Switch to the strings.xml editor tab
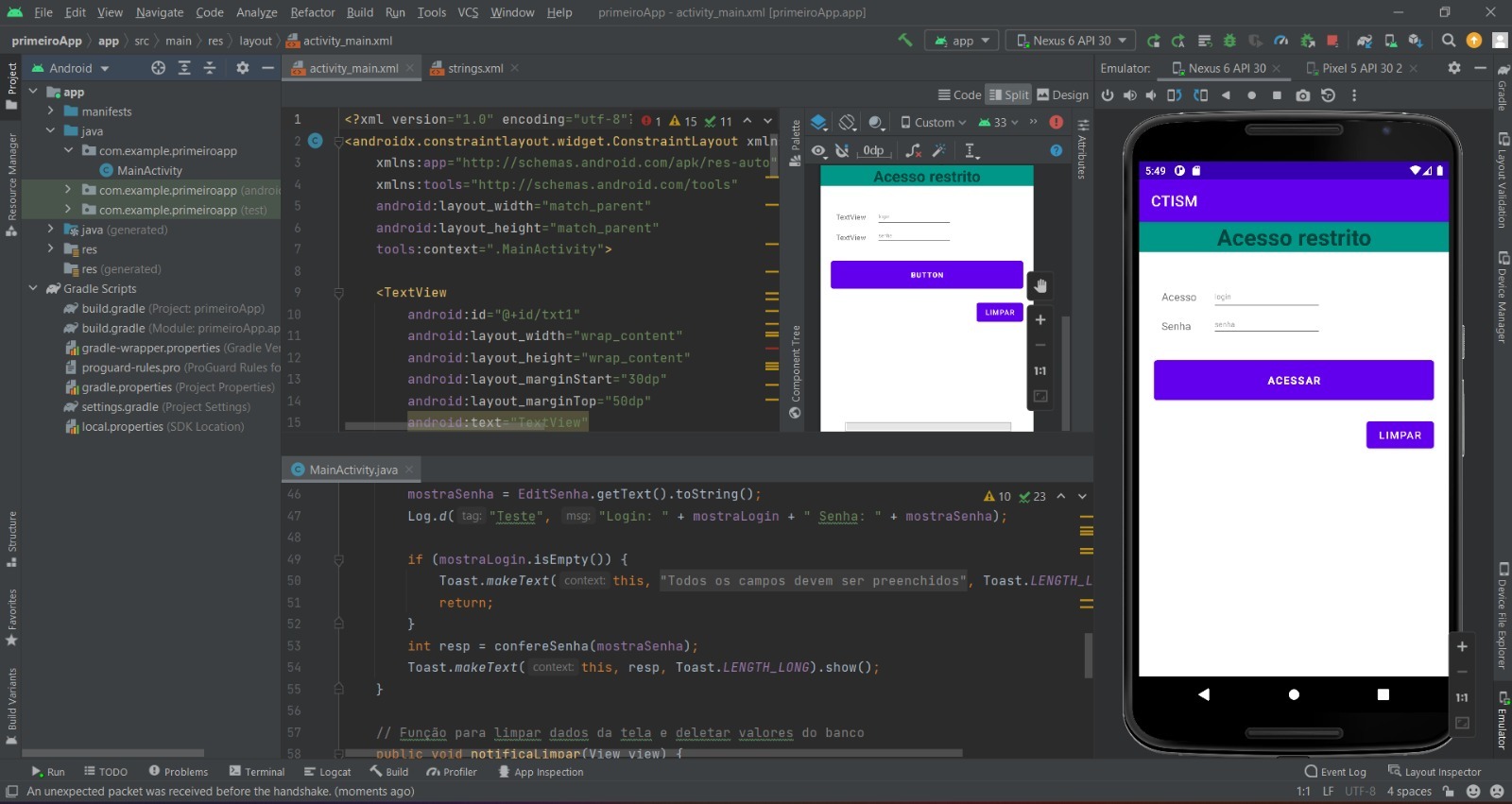1512x804 pixels. tap(474, 68)
